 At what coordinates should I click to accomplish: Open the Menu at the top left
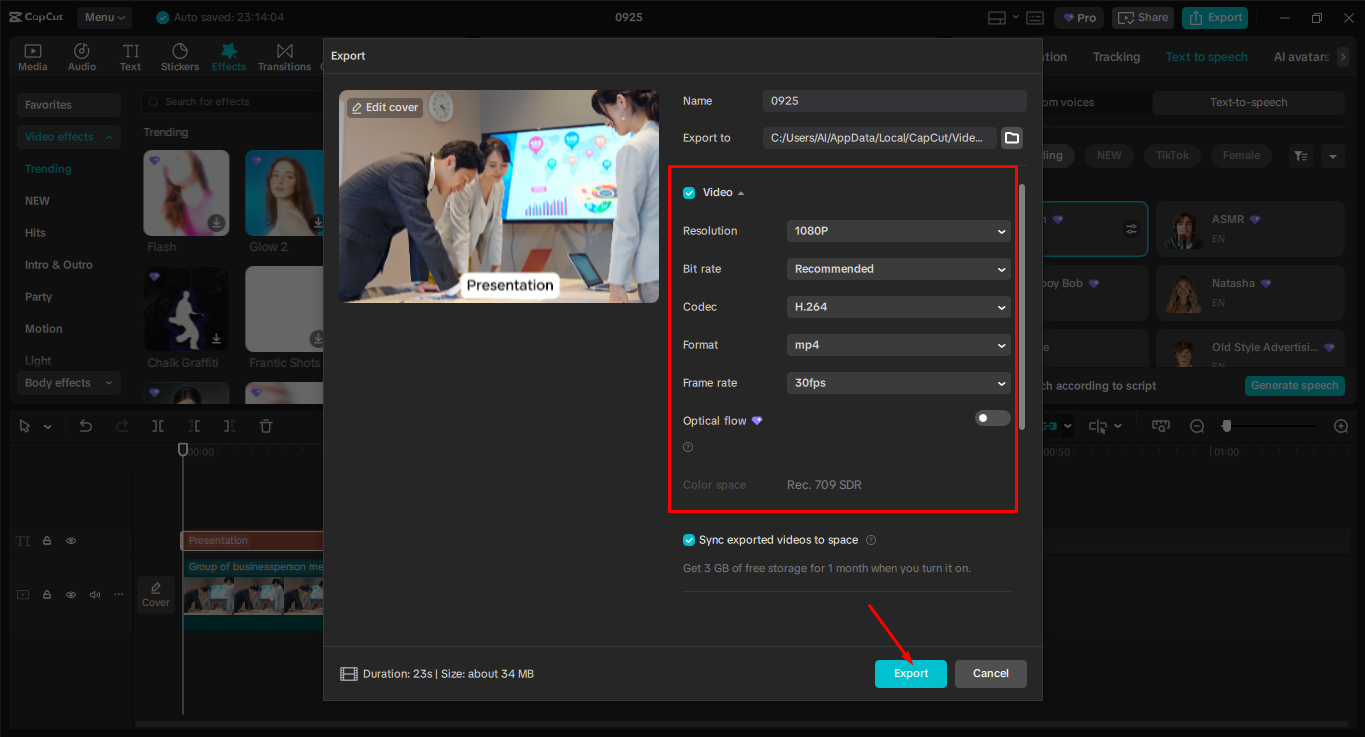coord(105,17)
